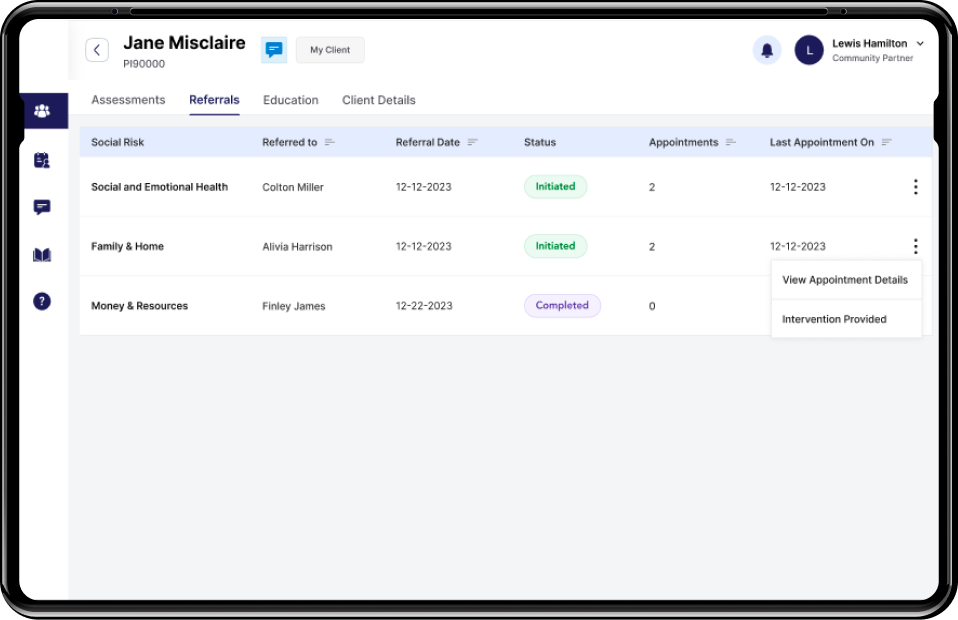Viewport: 958px width, 620px height.
Task: Click the back arrow button
Action: click(x=97, y=50)
